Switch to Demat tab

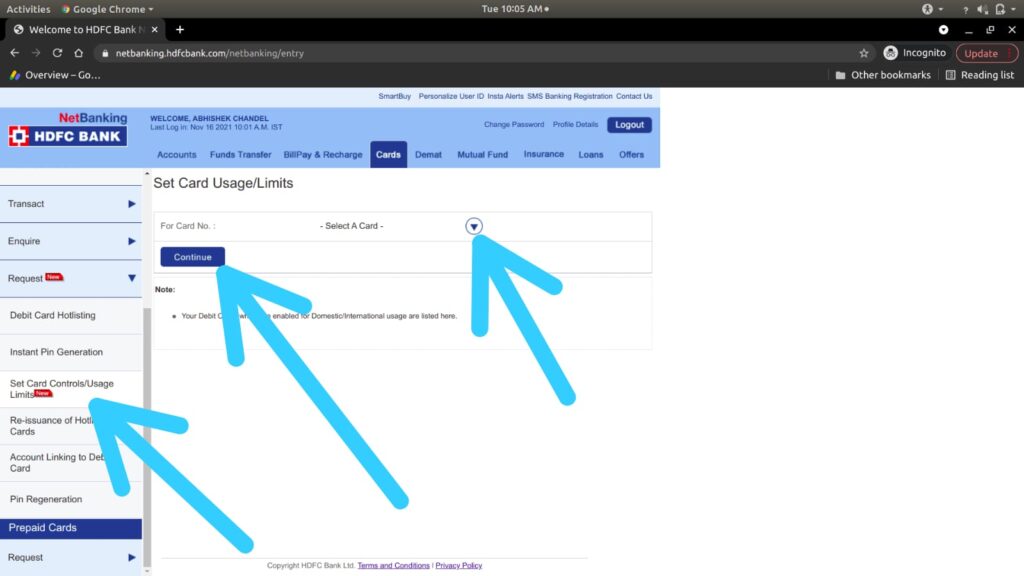(428, 155)
